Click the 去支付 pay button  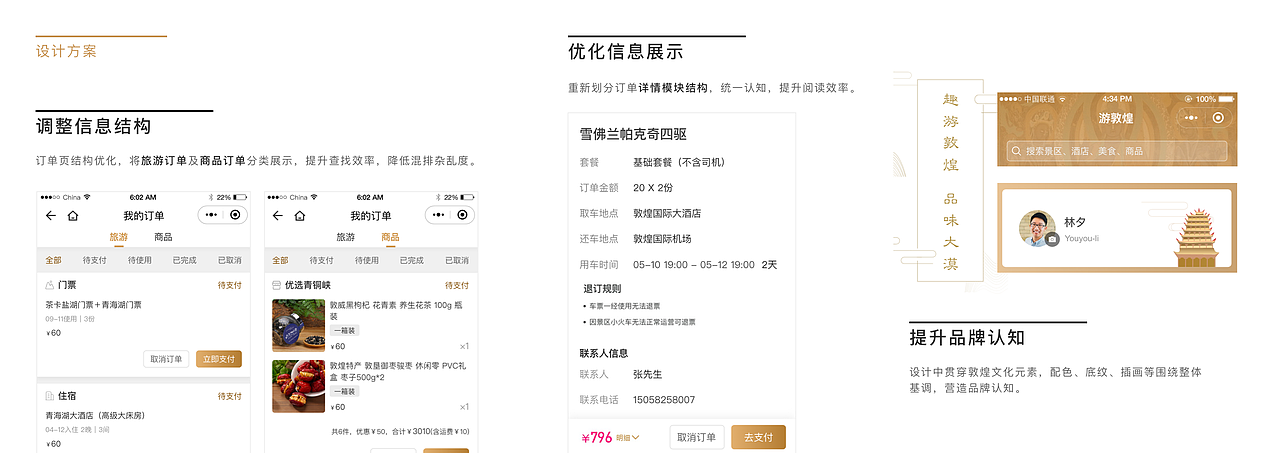[759, 437]
